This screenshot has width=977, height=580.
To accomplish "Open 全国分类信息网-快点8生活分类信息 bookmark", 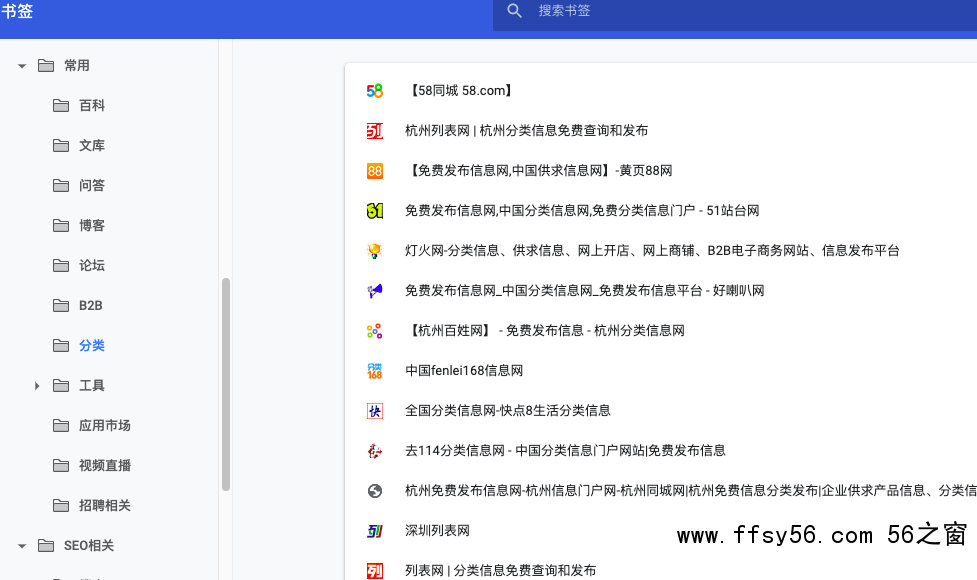I will [508, 411].
